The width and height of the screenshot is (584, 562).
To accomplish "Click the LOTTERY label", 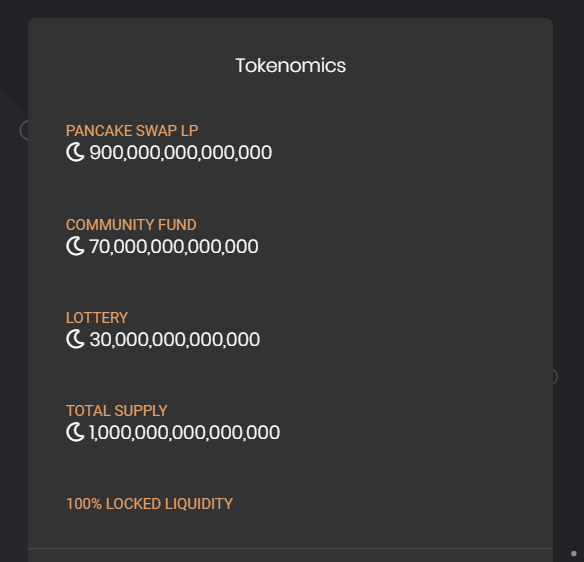I will click(97, 318).
